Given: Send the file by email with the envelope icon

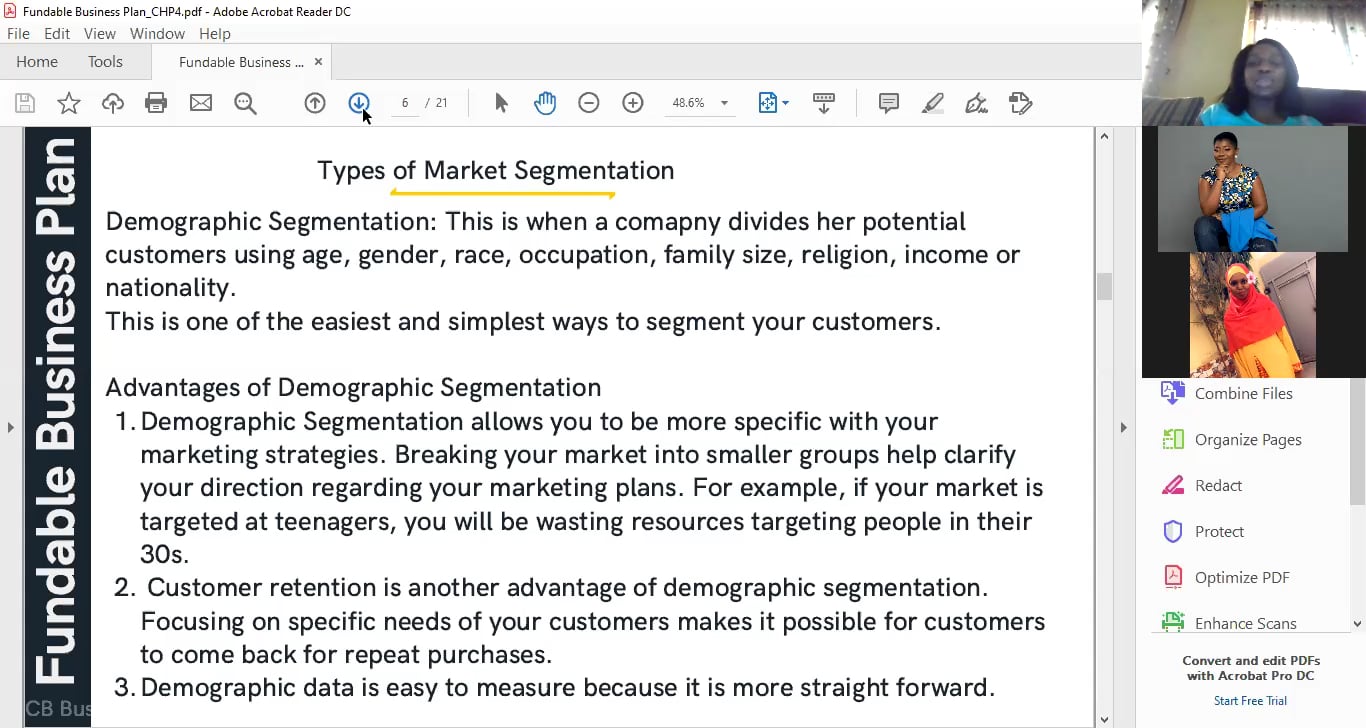Looking at the screenshot, I should tap(201, 103).
